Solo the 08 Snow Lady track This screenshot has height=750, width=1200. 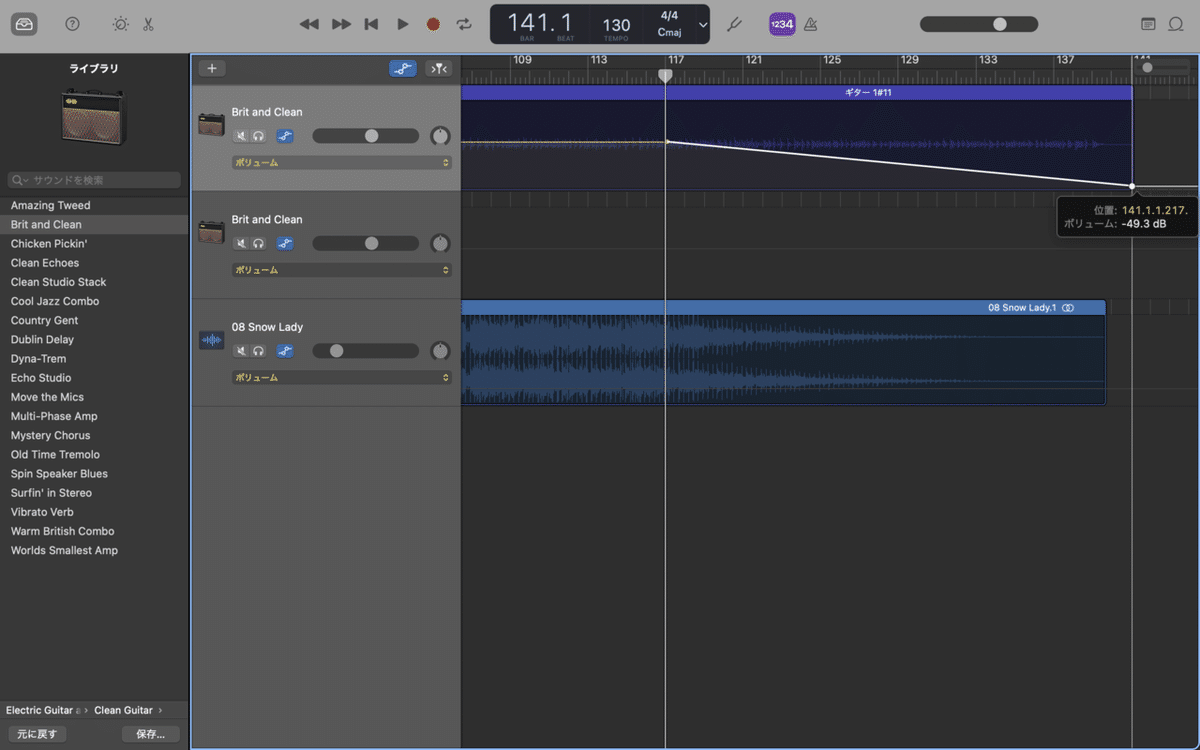258,351
